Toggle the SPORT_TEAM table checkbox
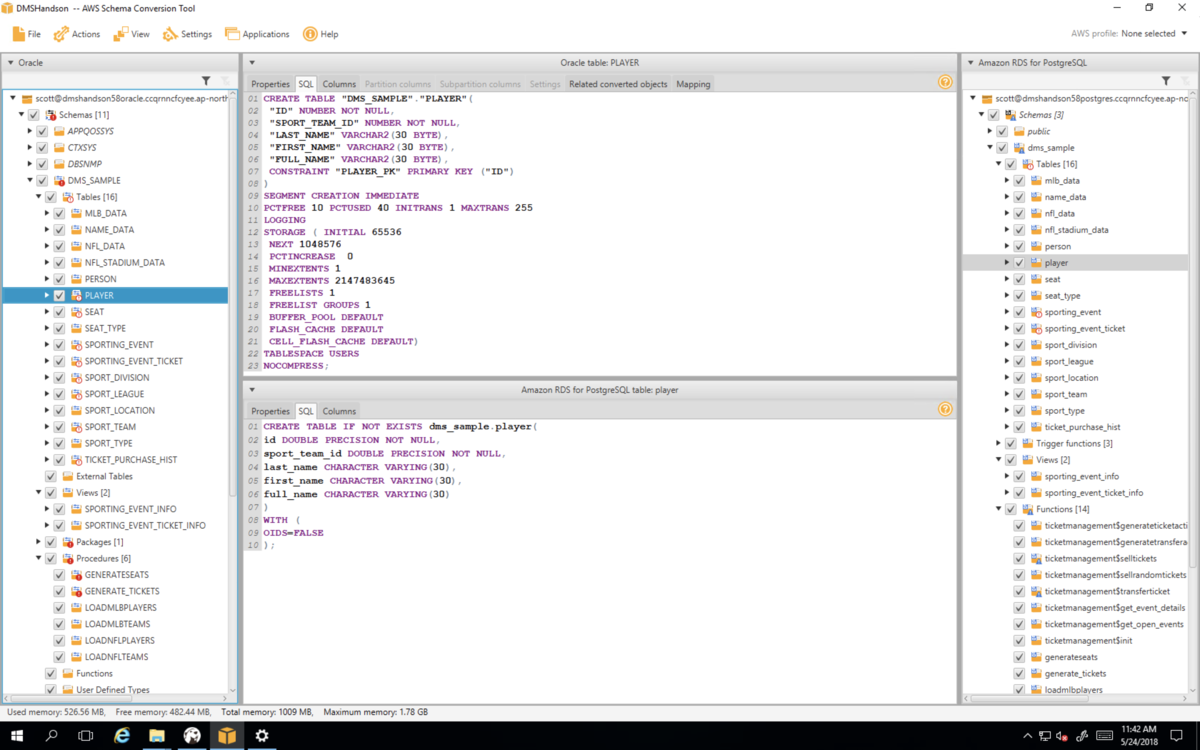This screenshot has height=750, width=1200. click(x=59, y=427)
